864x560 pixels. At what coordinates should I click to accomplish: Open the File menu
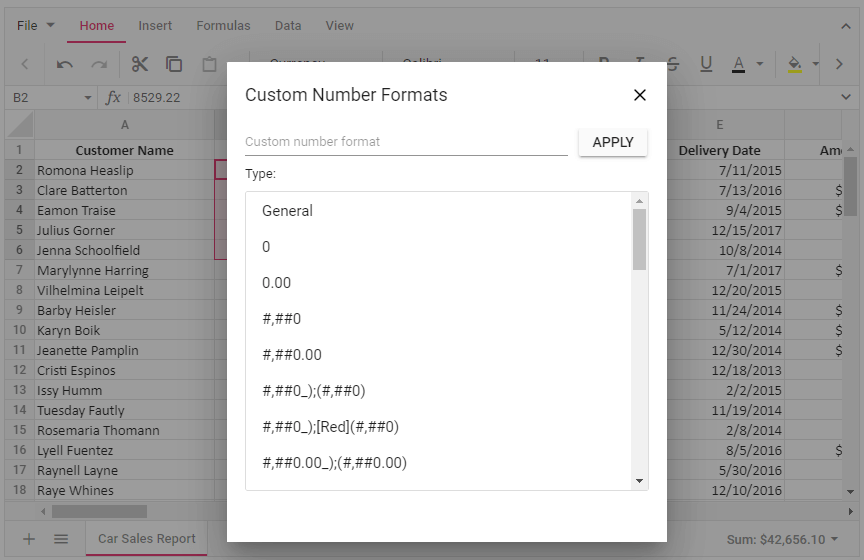[36, 25]
